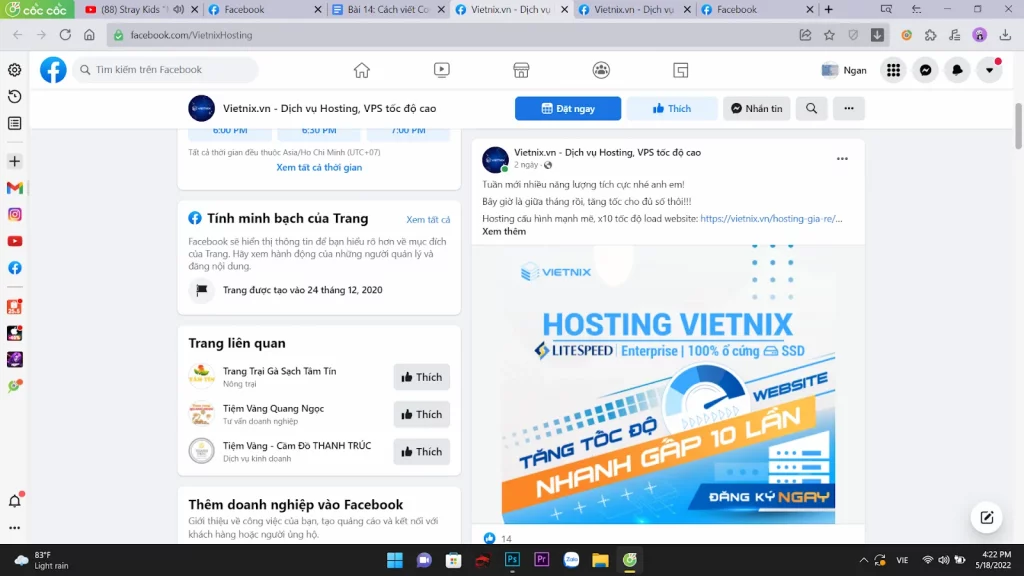Open a new browser tab
This screenshot has width=1024, height=576.
pos(829,10)
